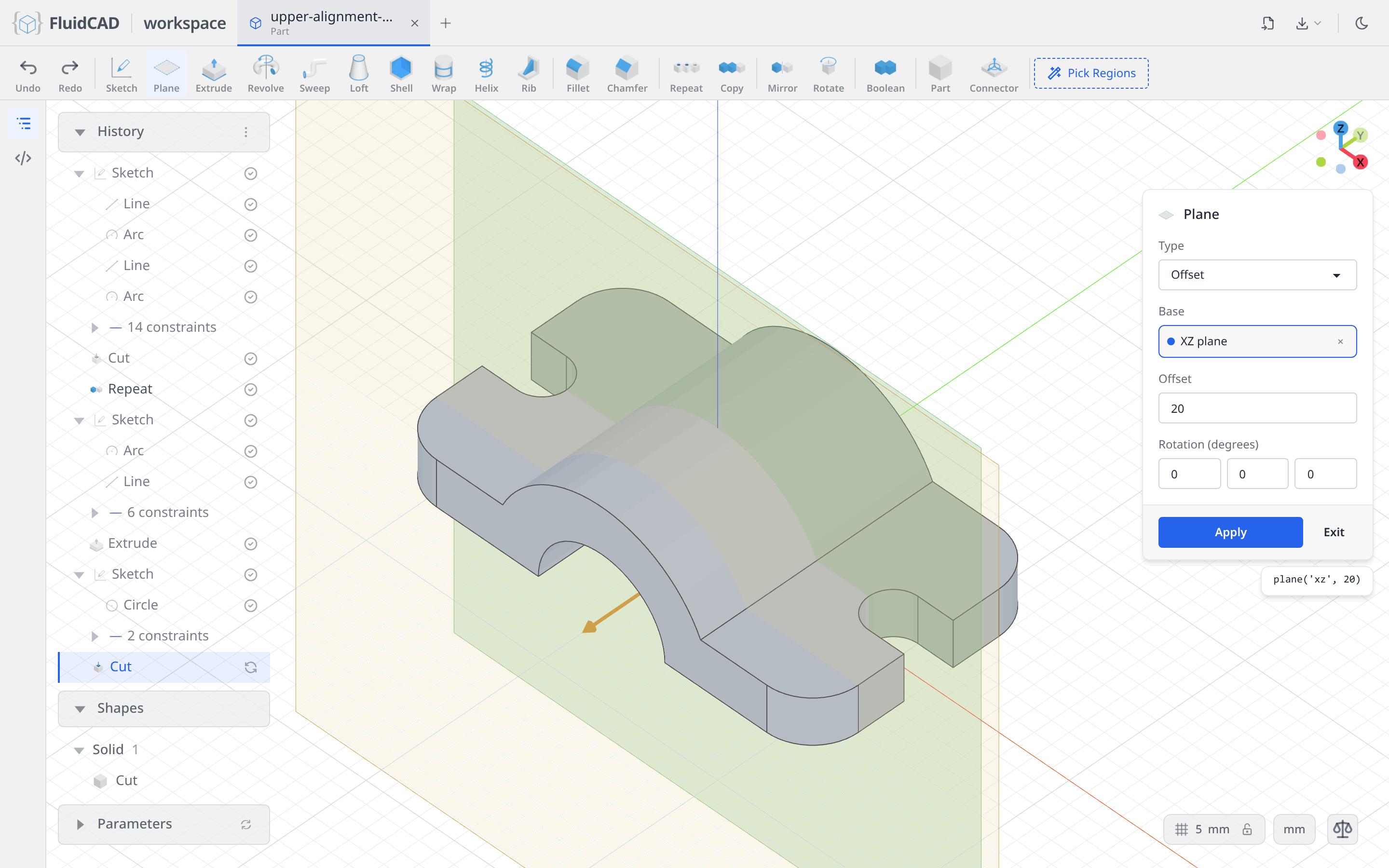Viewport: 1389px width, 868px height.
Task: Select the Extrude tool
Action: [x=214, y=74]
